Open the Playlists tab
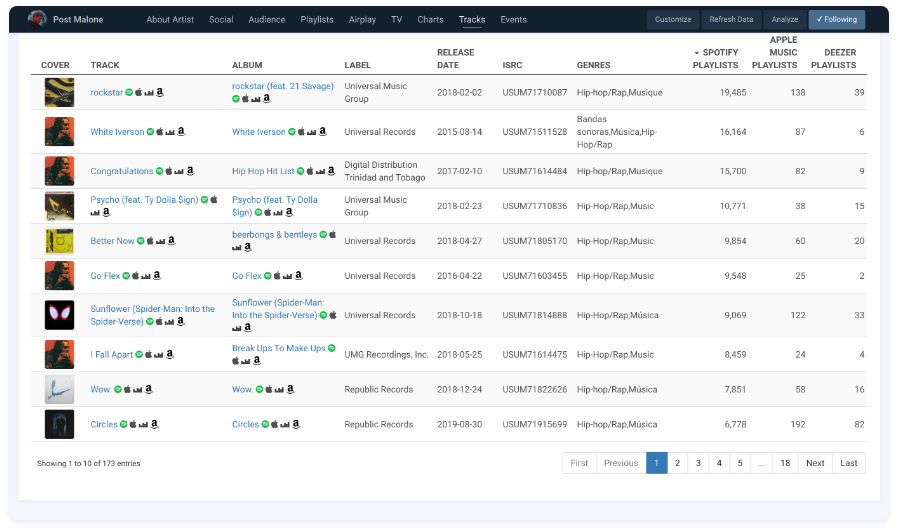Viewport: 898px width, 532px height. coord(317,19)
